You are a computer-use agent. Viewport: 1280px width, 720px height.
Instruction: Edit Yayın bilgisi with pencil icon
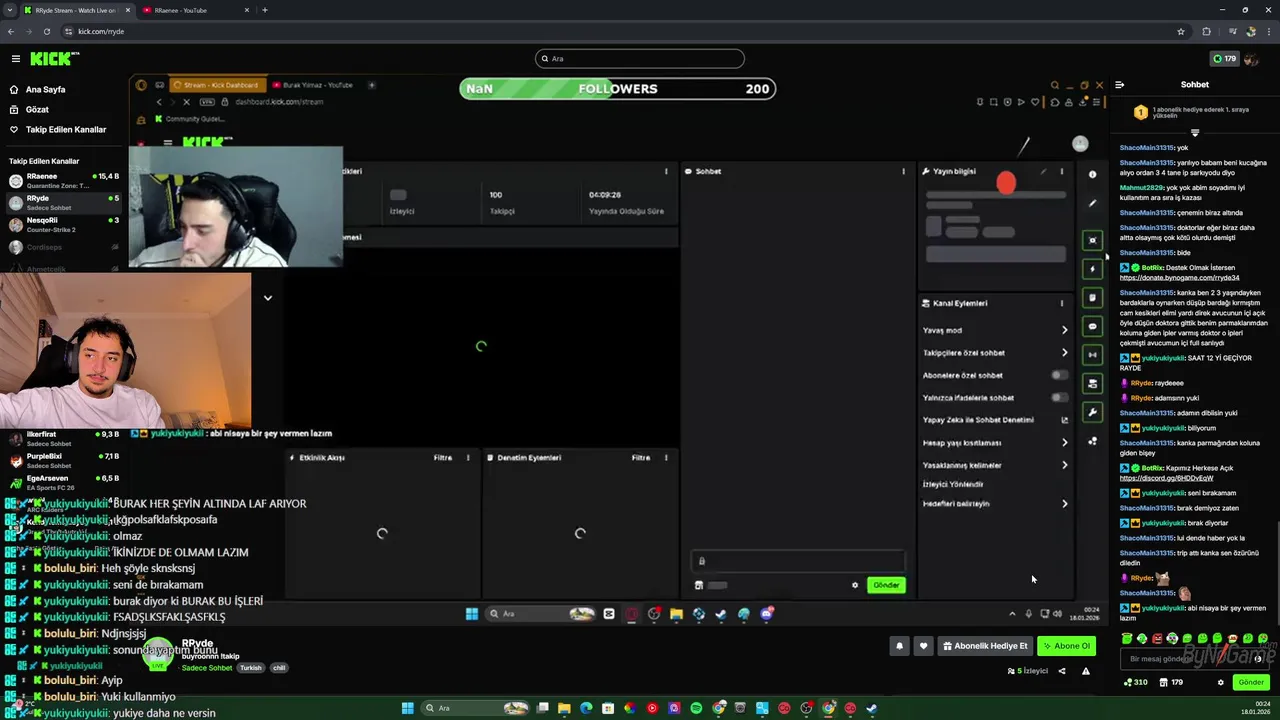[1043, 171]
